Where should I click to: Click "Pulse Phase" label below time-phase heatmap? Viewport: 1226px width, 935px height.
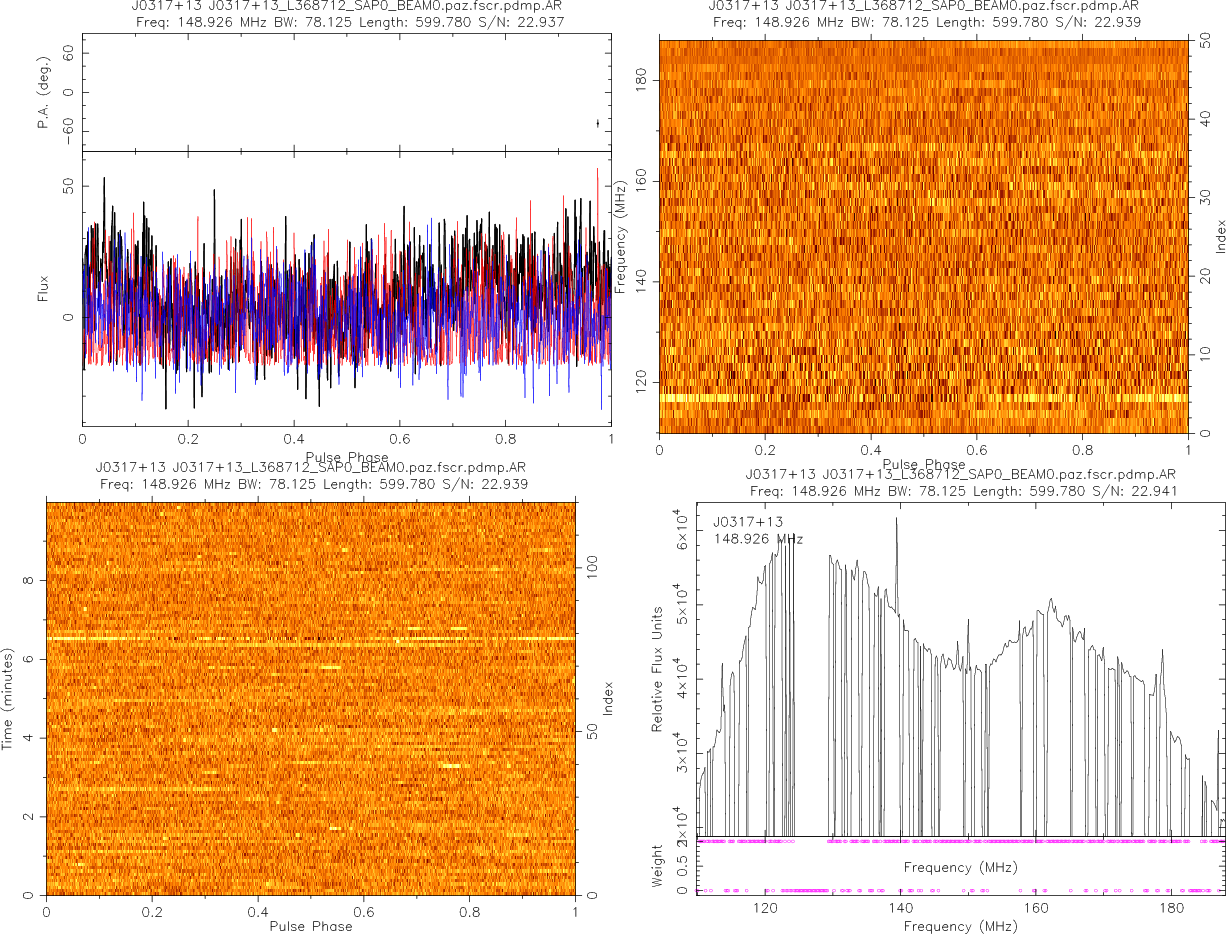click(x=310, y=926)
